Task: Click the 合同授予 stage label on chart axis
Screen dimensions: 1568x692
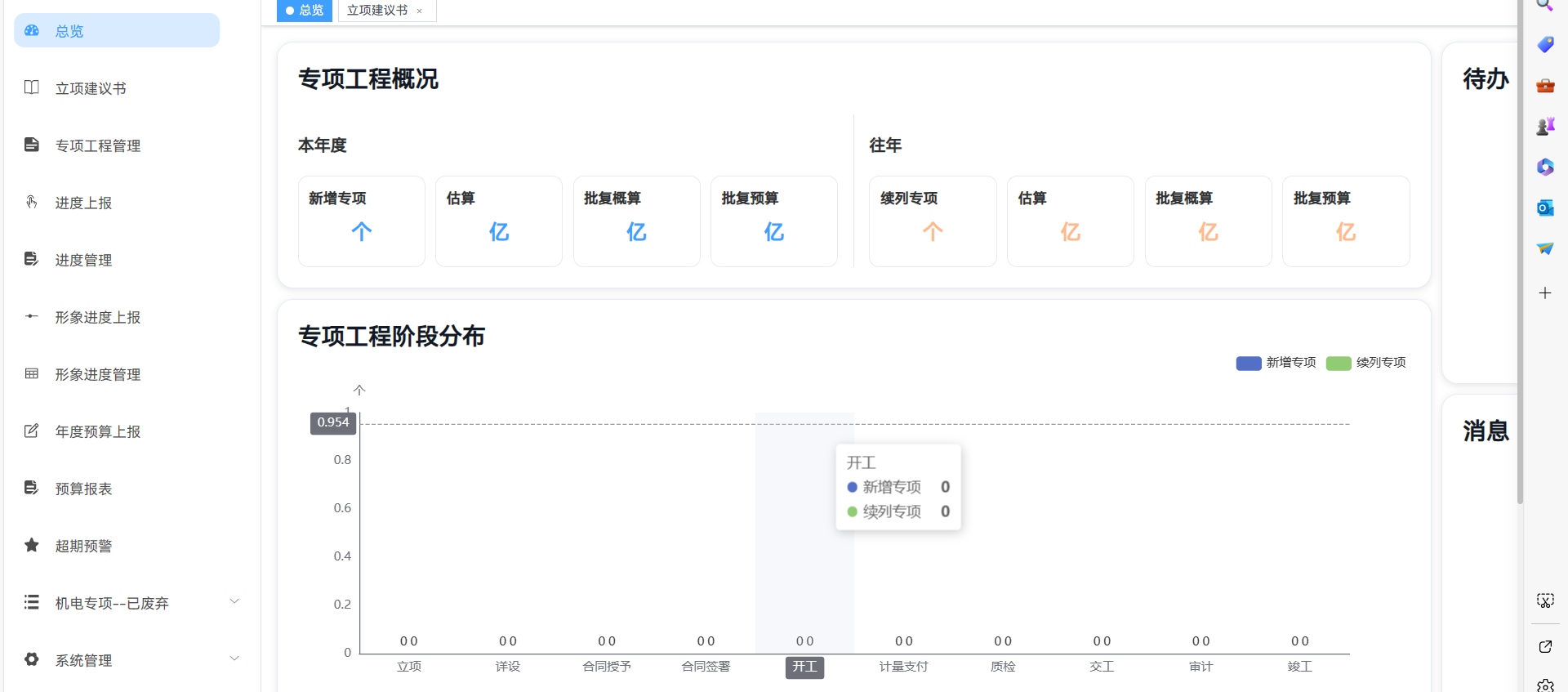Action: point(607,667)
